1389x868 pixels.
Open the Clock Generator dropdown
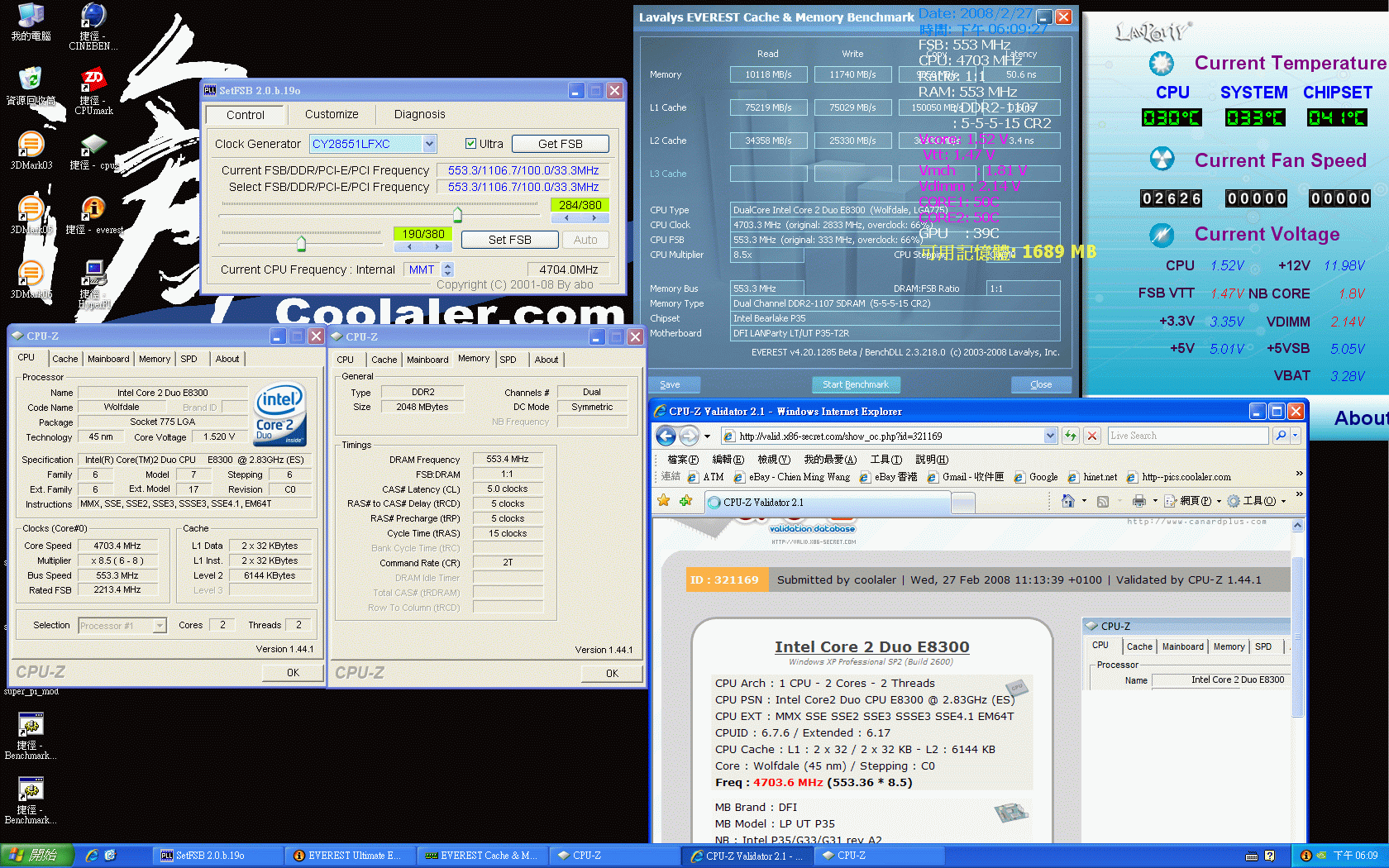429,144
